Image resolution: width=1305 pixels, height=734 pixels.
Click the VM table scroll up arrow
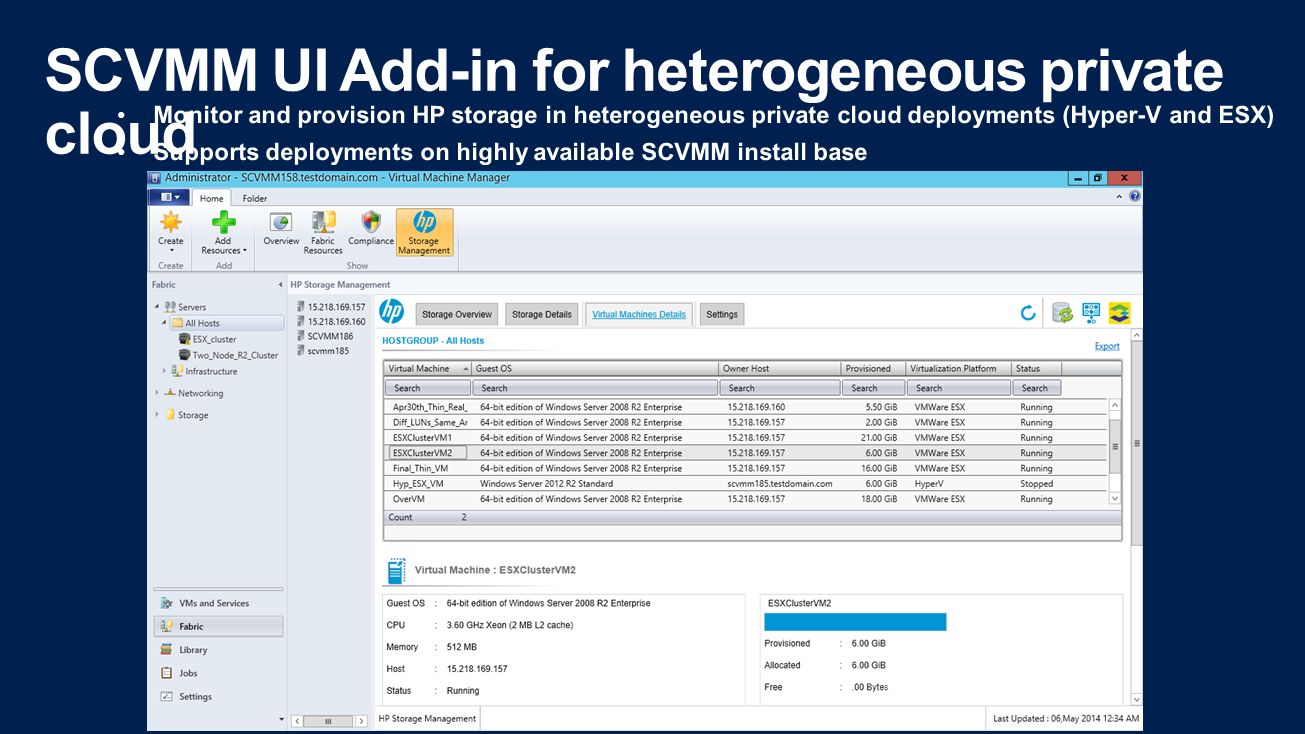[1115, 406]
